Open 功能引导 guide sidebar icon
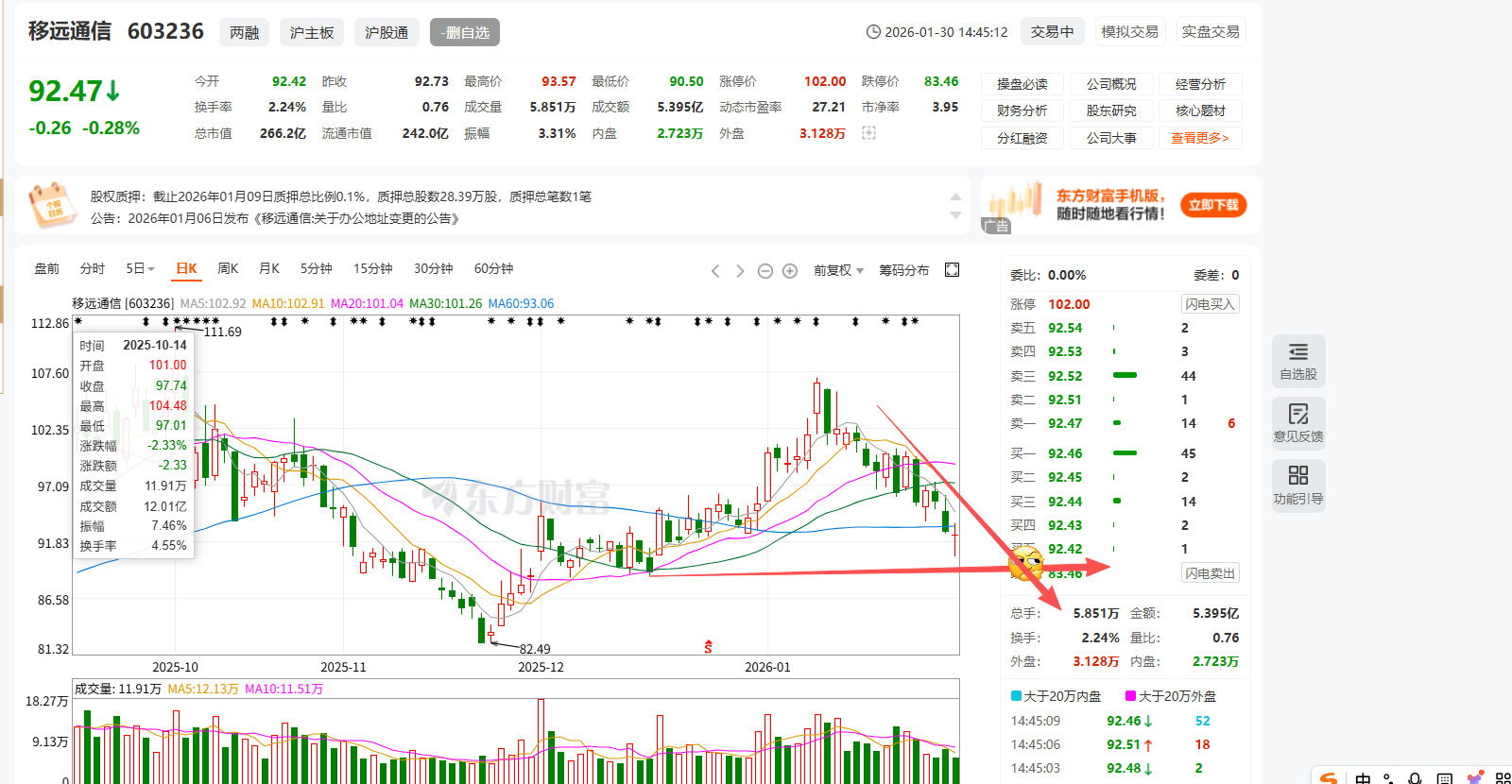Image resolution: width=1512 pixels, height=784 pixels. point(1298,485)
